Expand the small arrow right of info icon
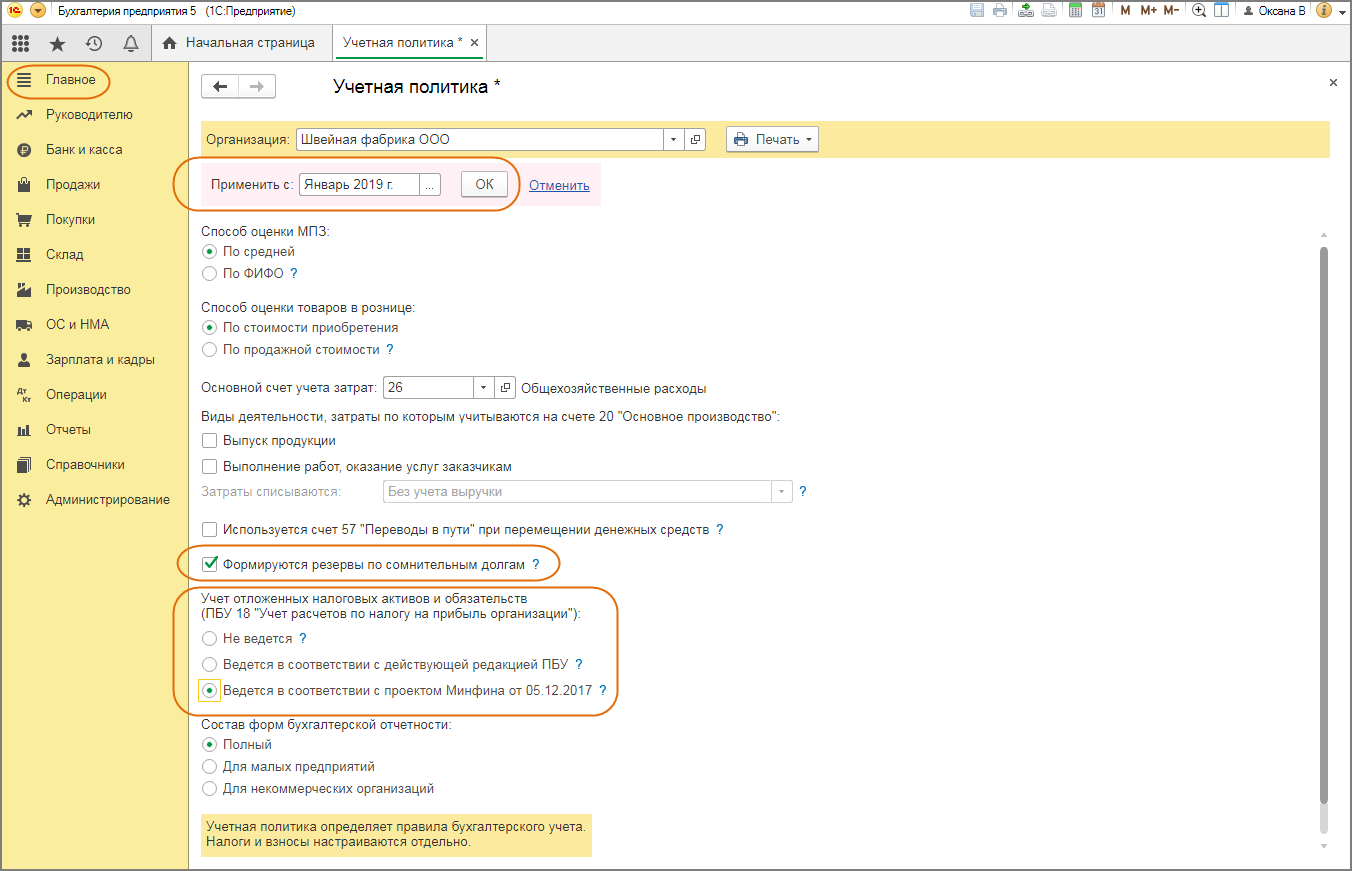Viewport: 1352px width, 871px height. point(1342,12)
